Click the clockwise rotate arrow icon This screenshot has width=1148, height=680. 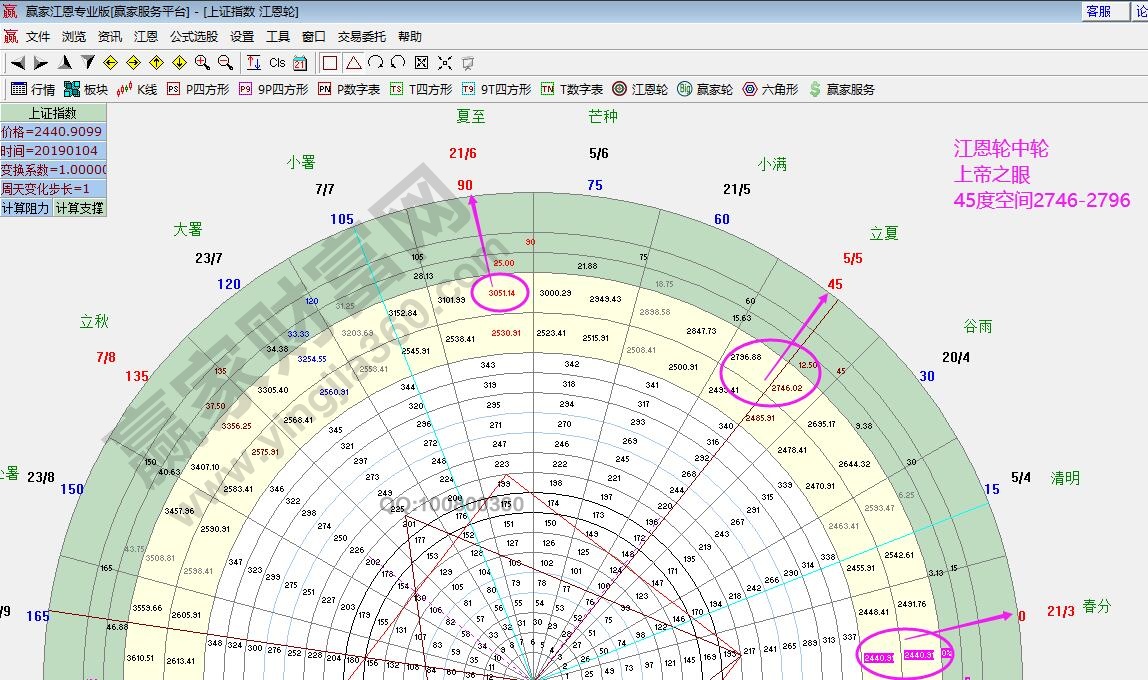pyautogui.click(x=375, y=62)
